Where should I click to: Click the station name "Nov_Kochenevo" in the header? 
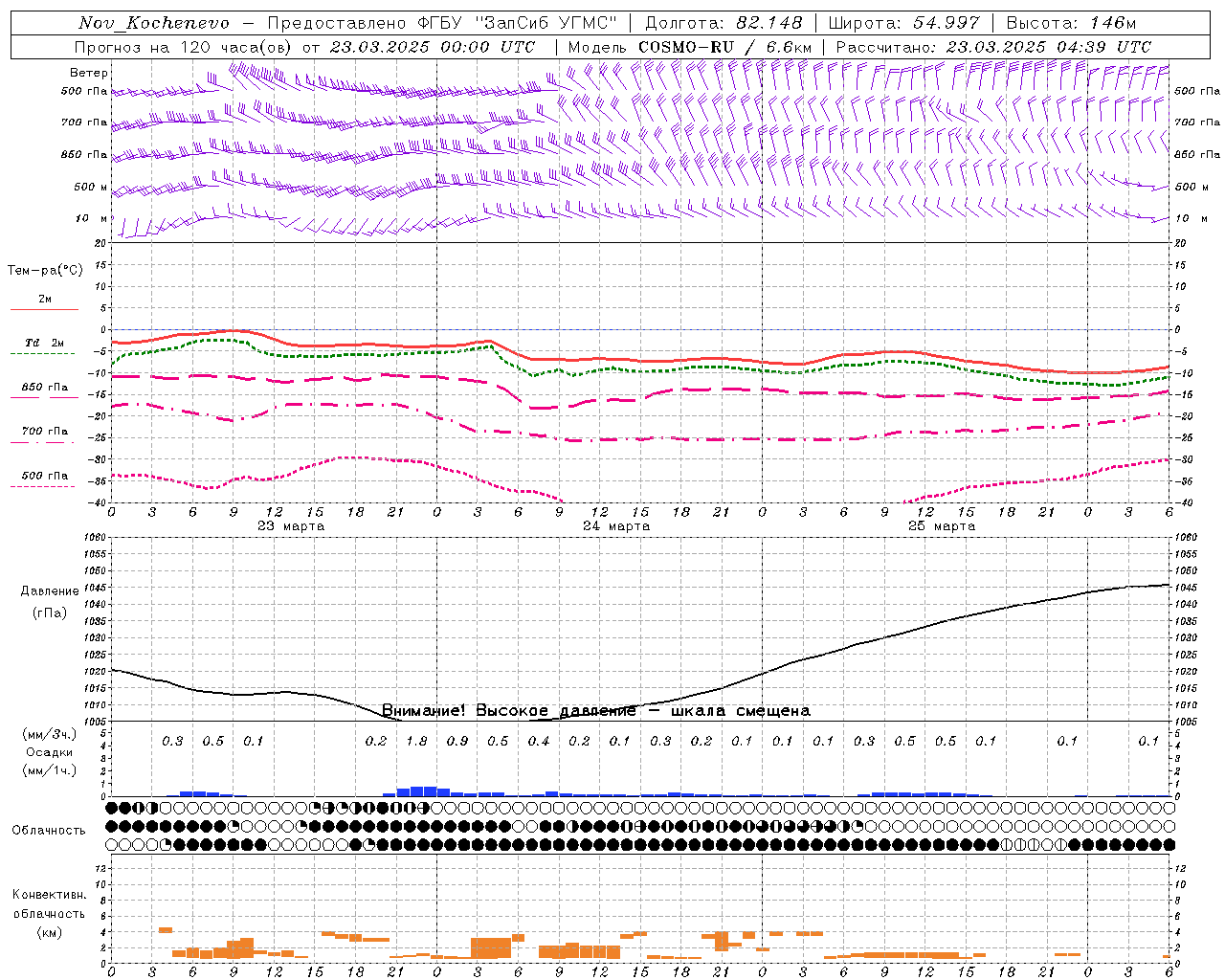tap(154, 23)
